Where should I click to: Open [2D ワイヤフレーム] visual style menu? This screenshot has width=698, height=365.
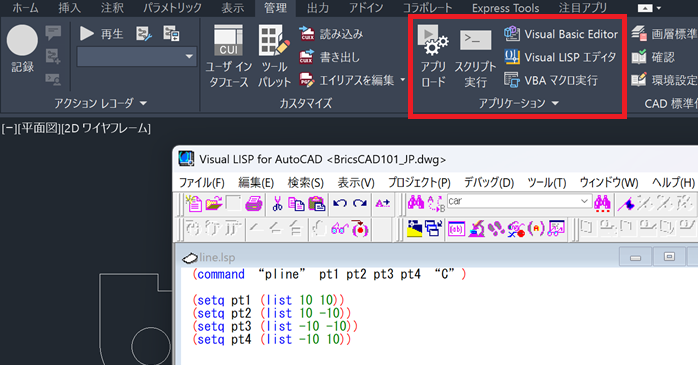coord(106,129)
